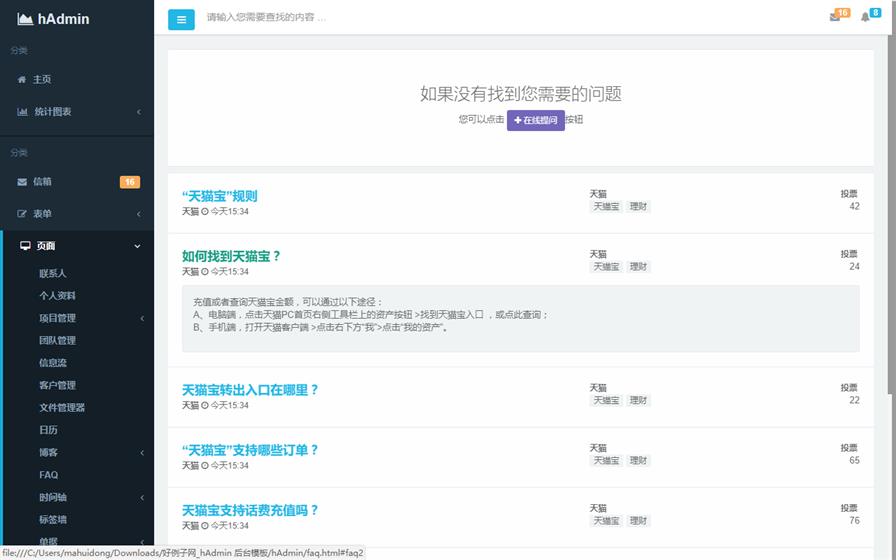Click 理财 tag in 话费充值 row

(x=638, y=521)
